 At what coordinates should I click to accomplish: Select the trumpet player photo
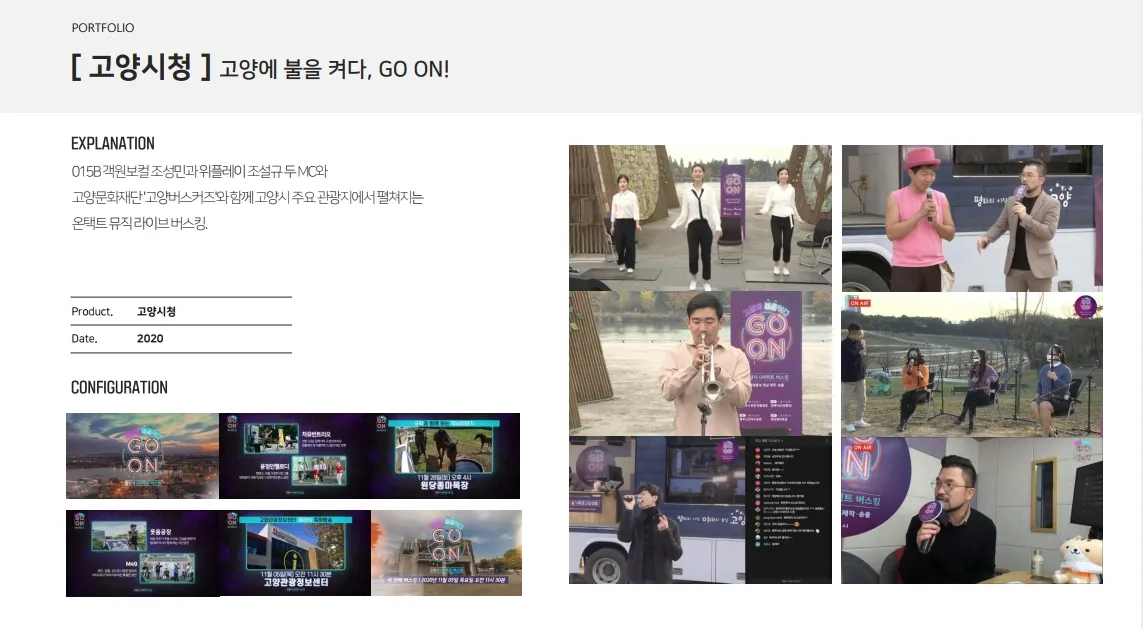(x=700, y=364)
